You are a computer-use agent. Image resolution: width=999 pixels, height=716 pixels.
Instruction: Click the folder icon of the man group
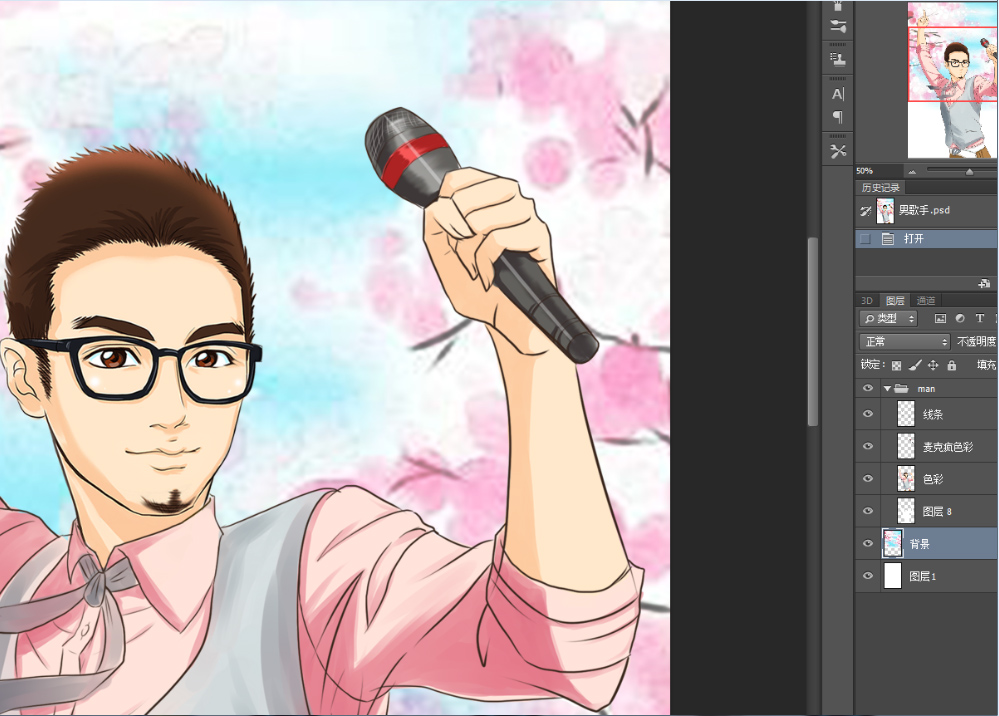pyautogui.click(x=902, y=389)
